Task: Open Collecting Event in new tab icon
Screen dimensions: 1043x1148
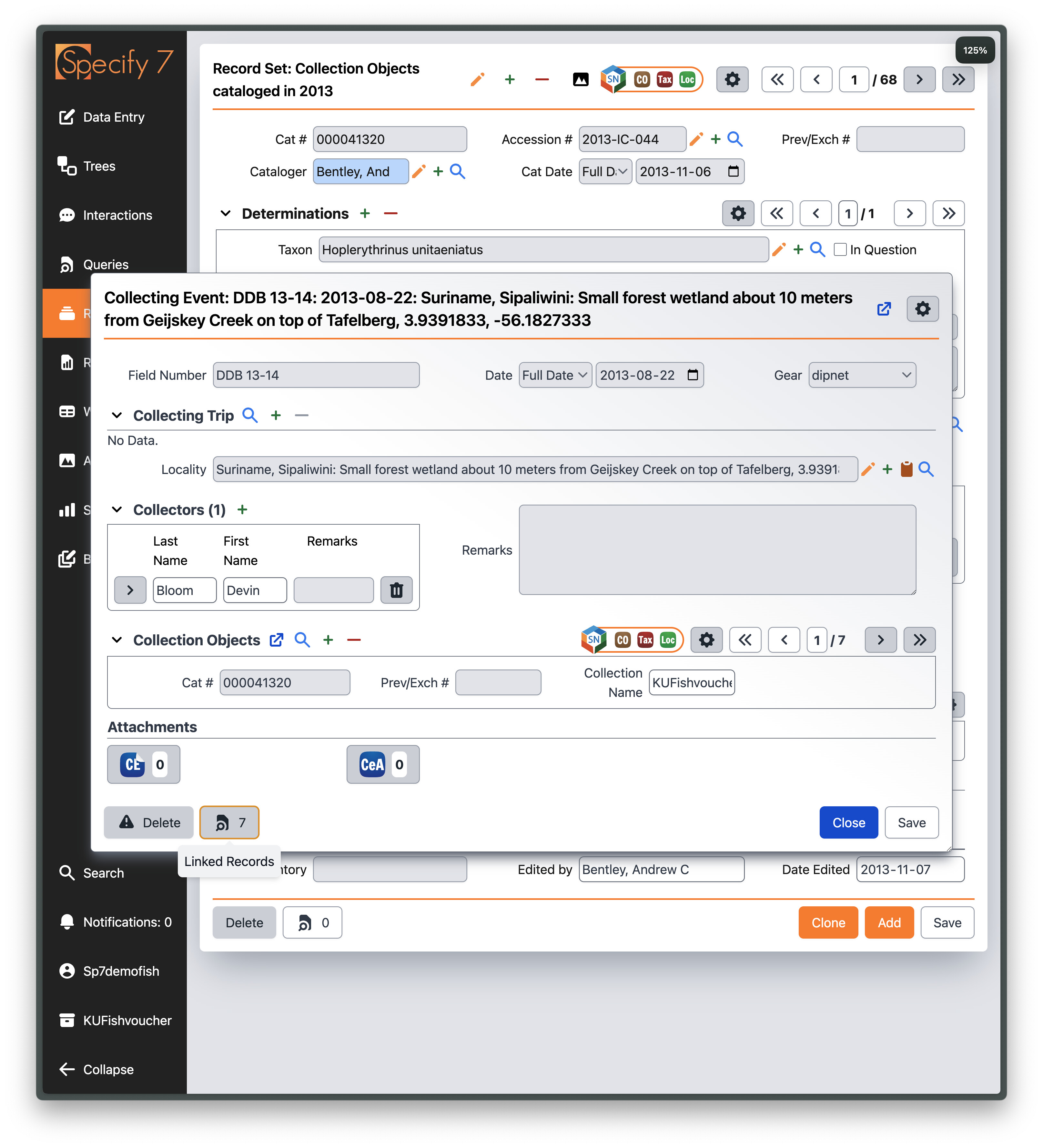Action: tap(884, 309)
